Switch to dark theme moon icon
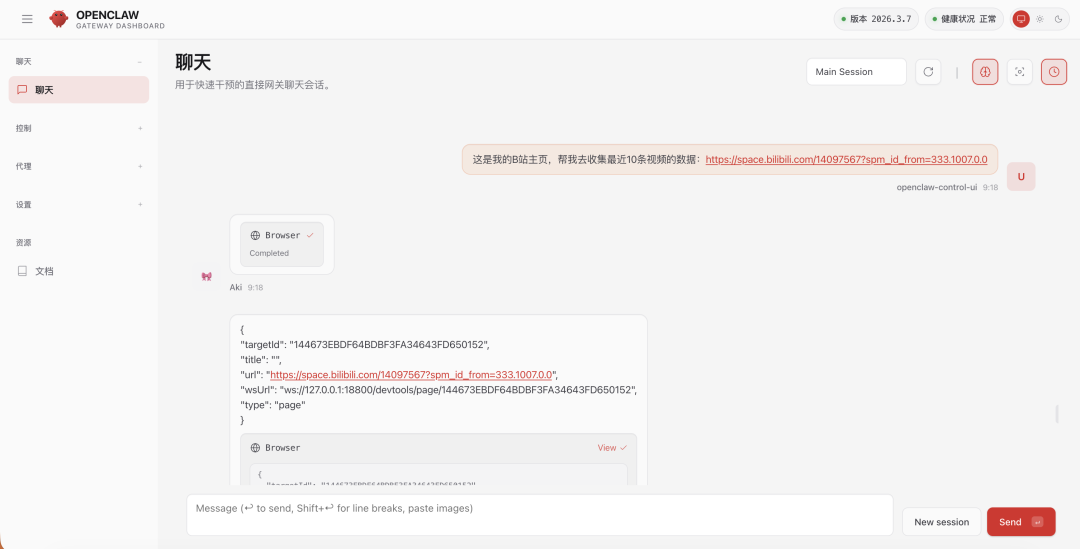 (x=1059, y=19)
